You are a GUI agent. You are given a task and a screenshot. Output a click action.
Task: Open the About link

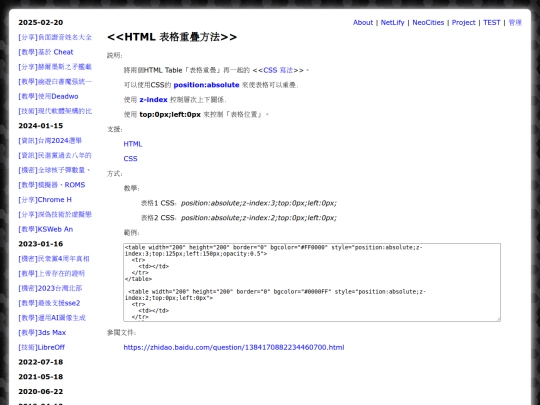[363, 23]
